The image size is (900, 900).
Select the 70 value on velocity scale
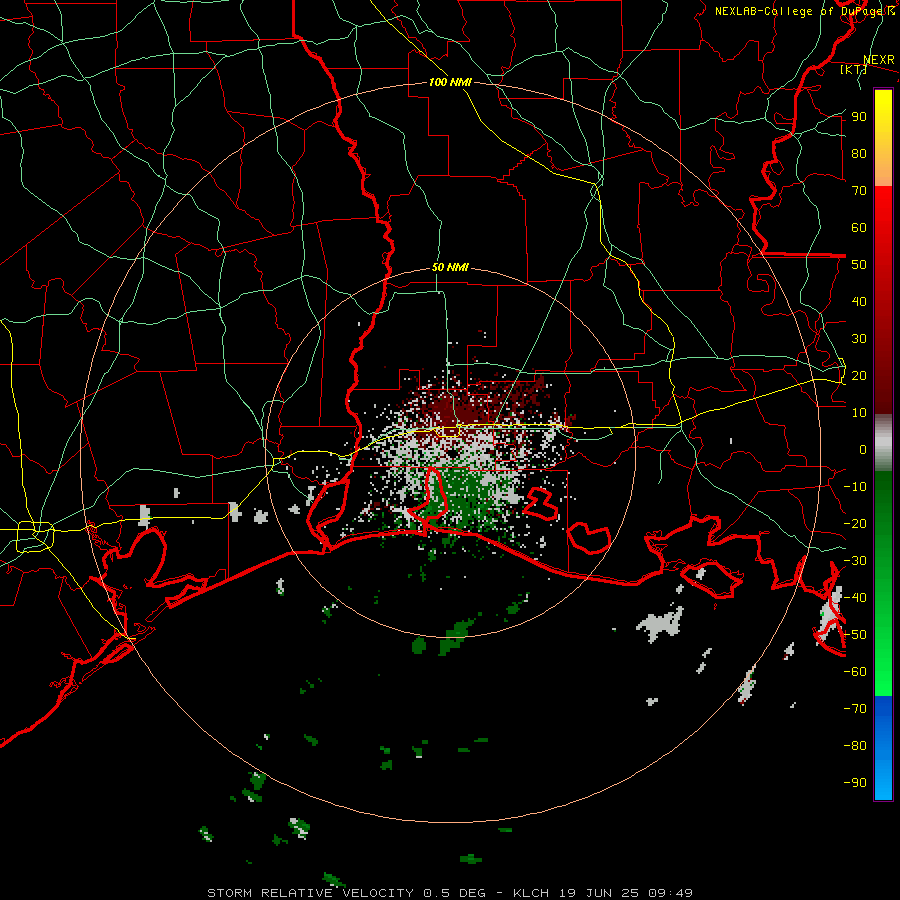(859, 191)
